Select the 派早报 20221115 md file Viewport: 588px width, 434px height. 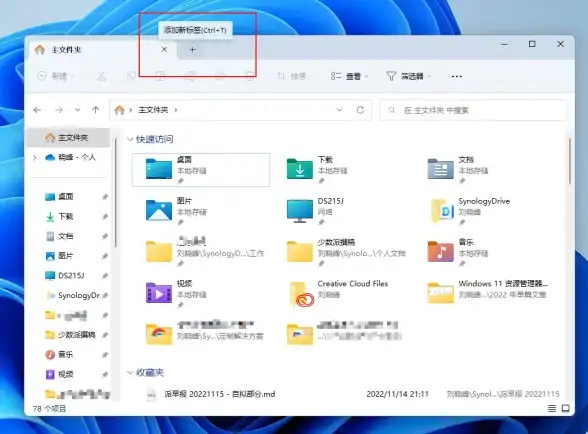pos(219,394)
